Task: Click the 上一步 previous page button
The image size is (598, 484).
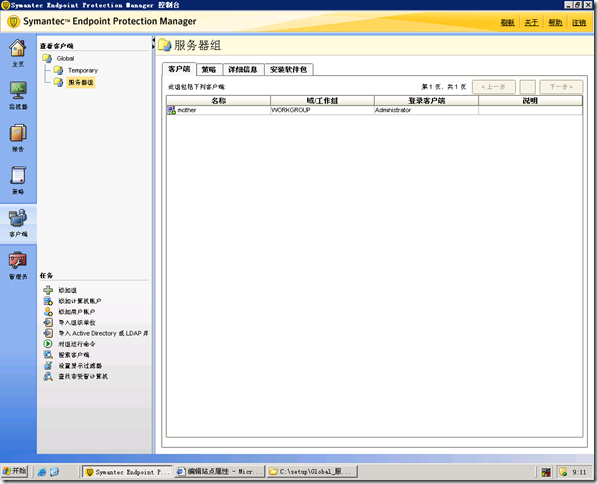Action: pyautogui.click(x=494, y=87)
